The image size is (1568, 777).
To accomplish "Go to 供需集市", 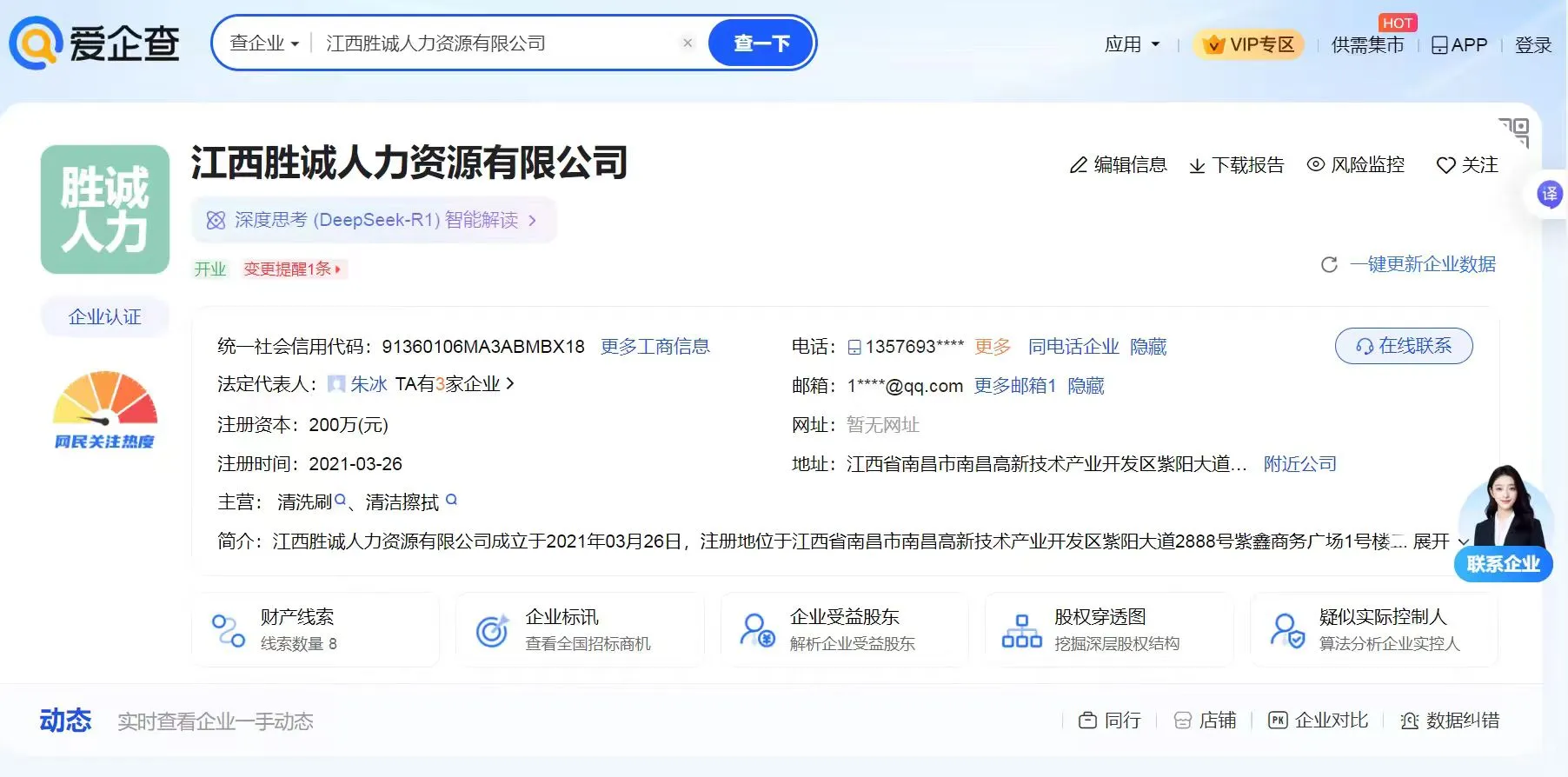I will click(x=1367, y=45).
